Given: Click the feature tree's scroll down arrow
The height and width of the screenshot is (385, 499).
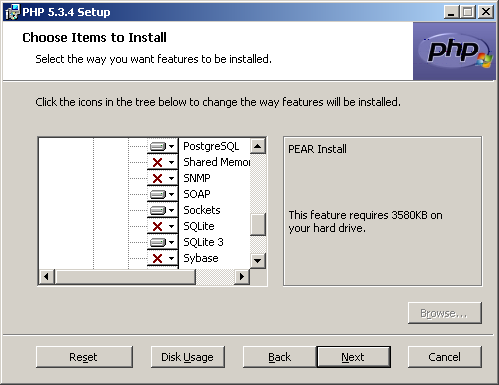Looking at the screenshot, I should click(258, 260).
